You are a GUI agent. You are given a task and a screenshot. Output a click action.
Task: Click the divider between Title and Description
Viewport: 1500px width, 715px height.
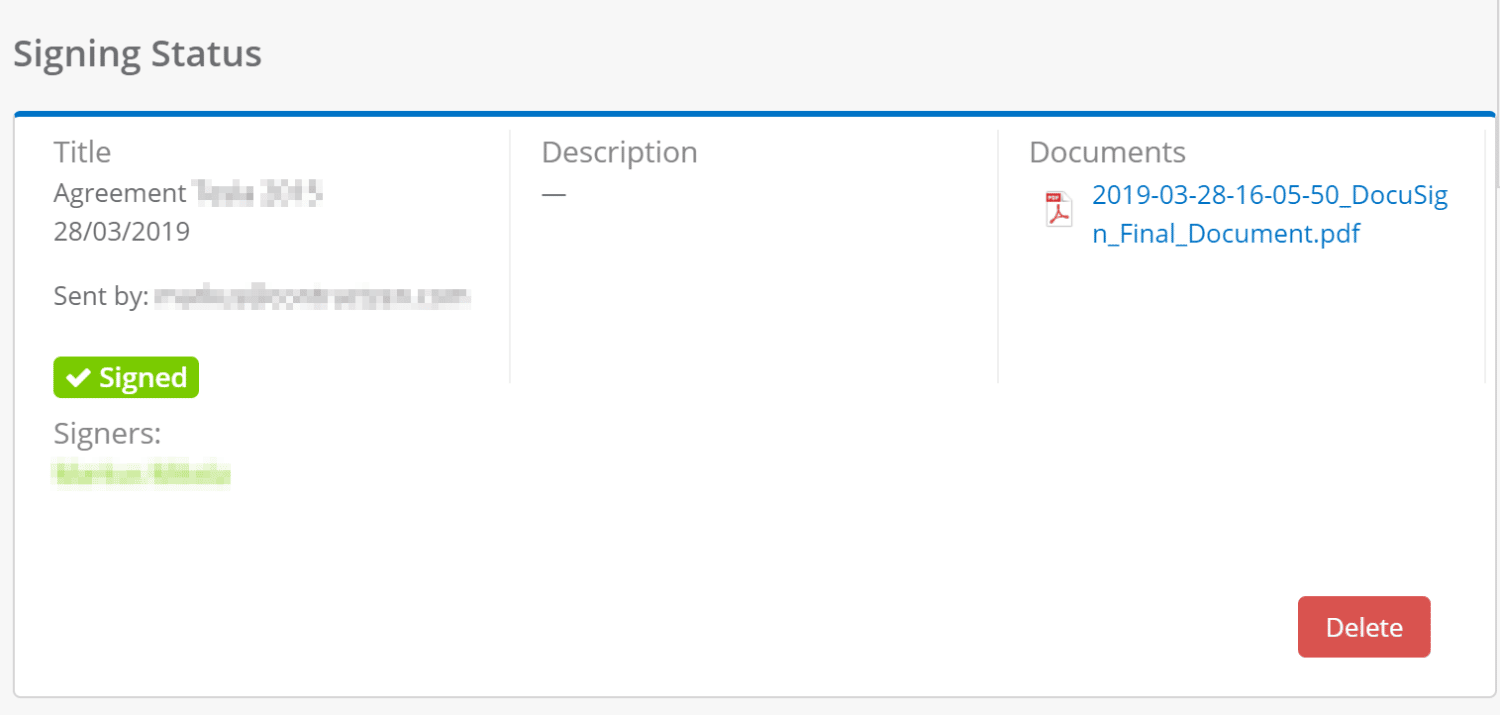[510, 256]
